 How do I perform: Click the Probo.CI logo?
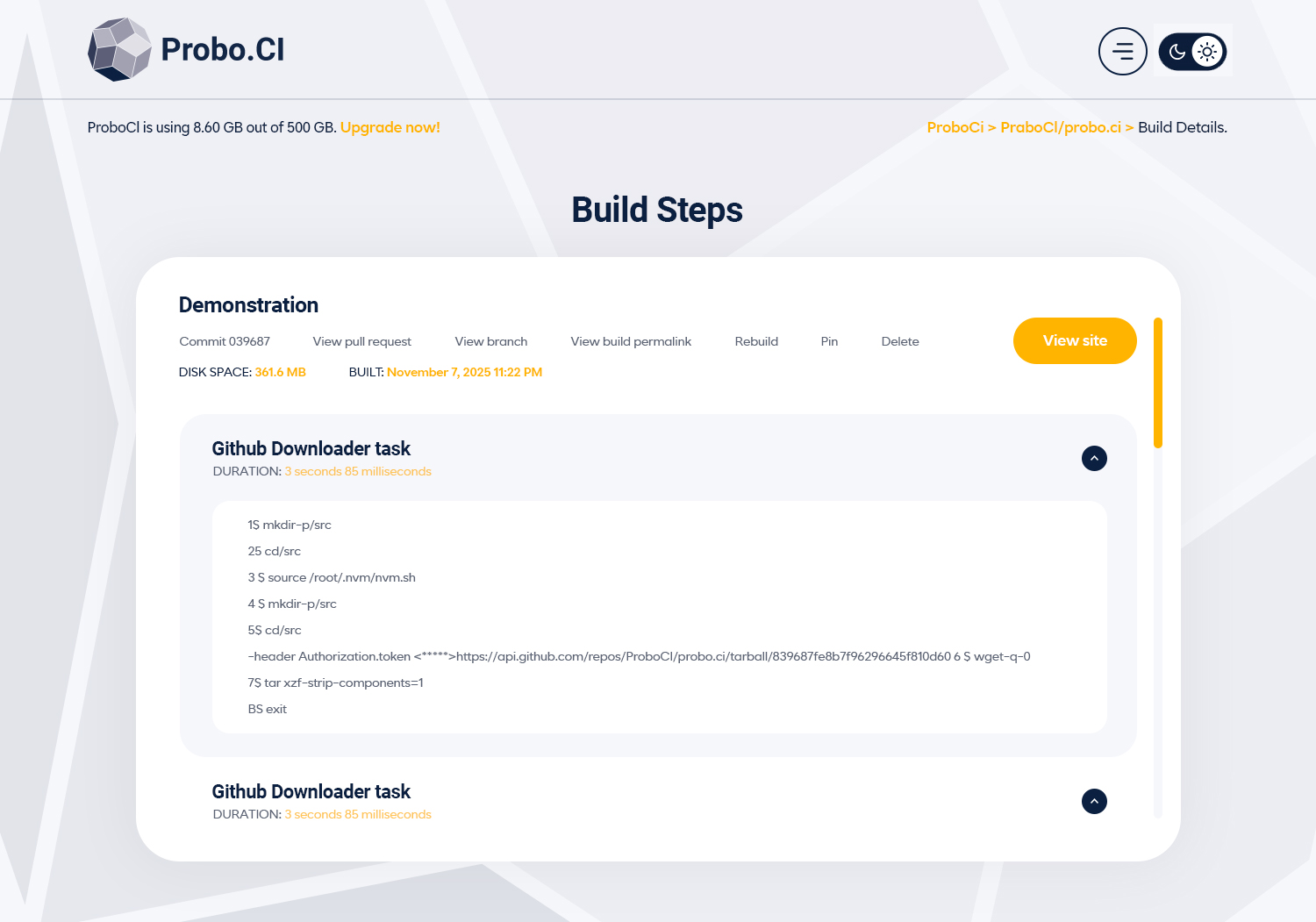(x=185, y=50)
